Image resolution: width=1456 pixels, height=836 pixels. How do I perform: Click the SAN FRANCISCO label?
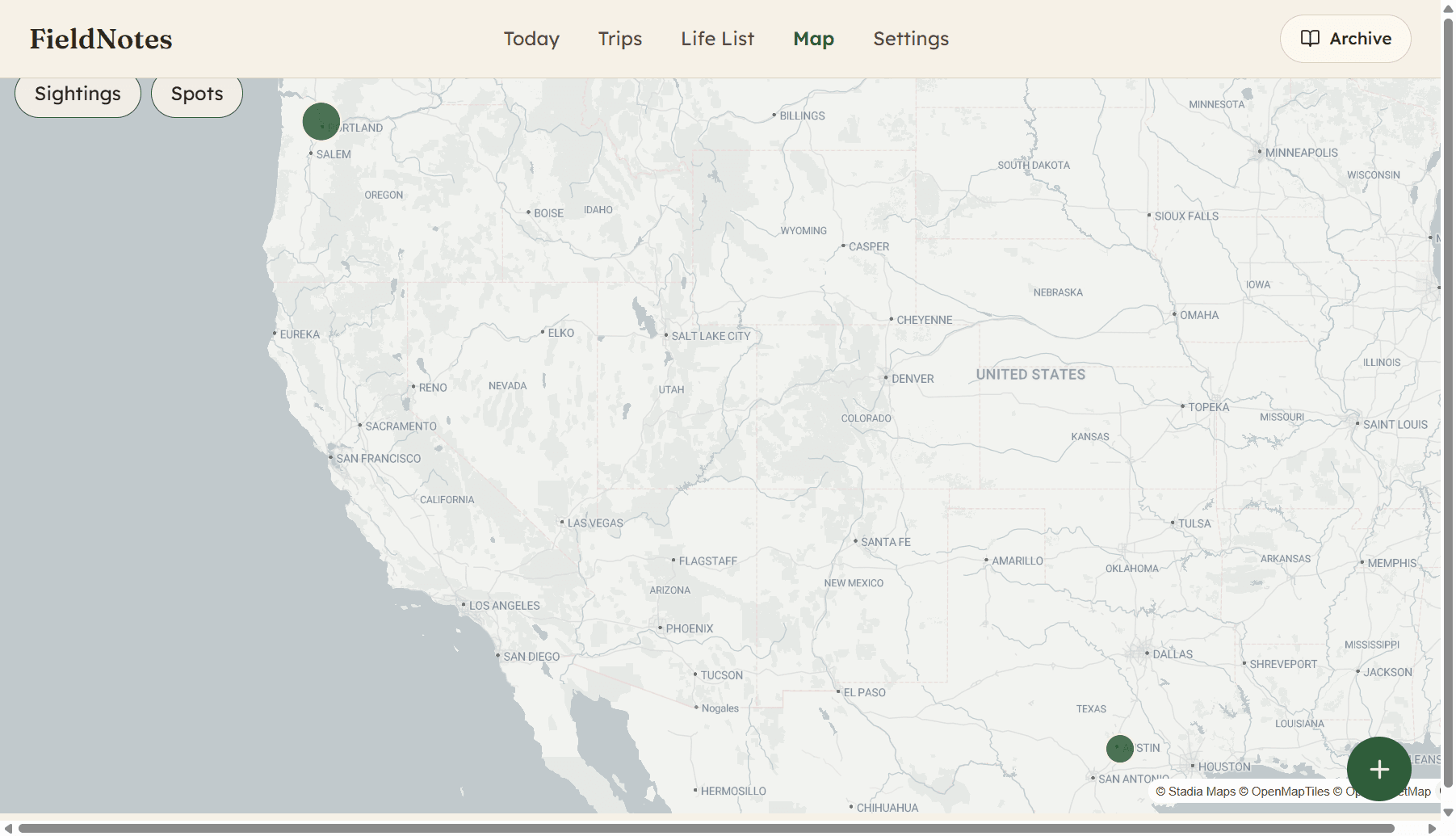coord(379,459)
